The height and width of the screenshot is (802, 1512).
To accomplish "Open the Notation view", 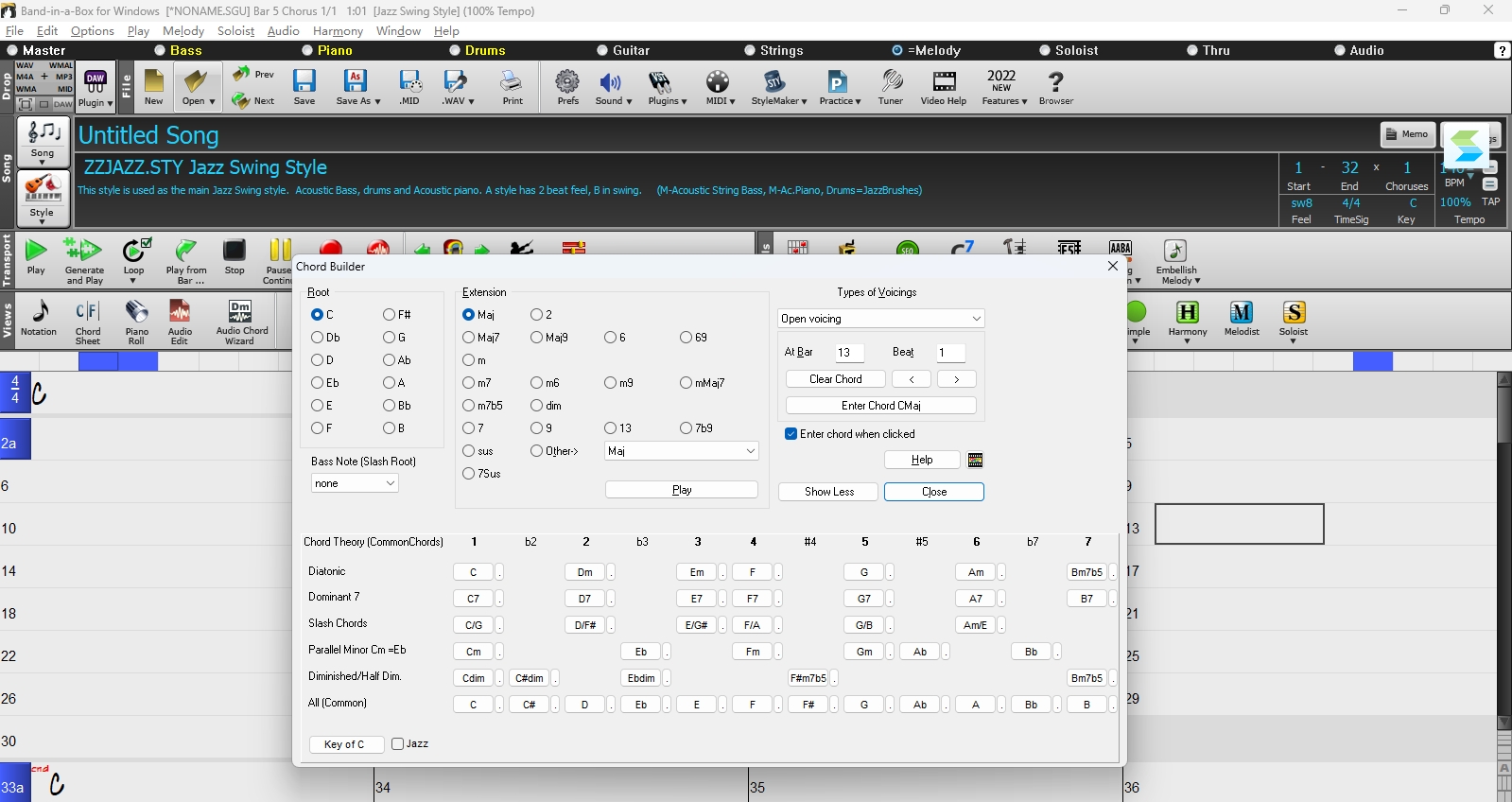I will coord(39,318).
